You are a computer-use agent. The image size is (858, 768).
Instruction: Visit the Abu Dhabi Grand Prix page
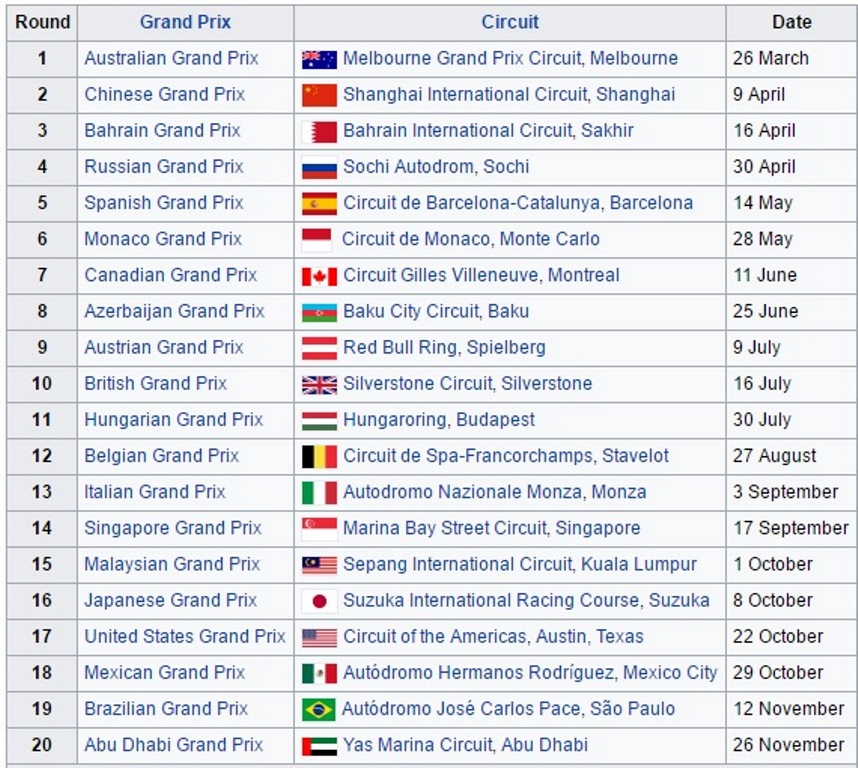[173, 744]
